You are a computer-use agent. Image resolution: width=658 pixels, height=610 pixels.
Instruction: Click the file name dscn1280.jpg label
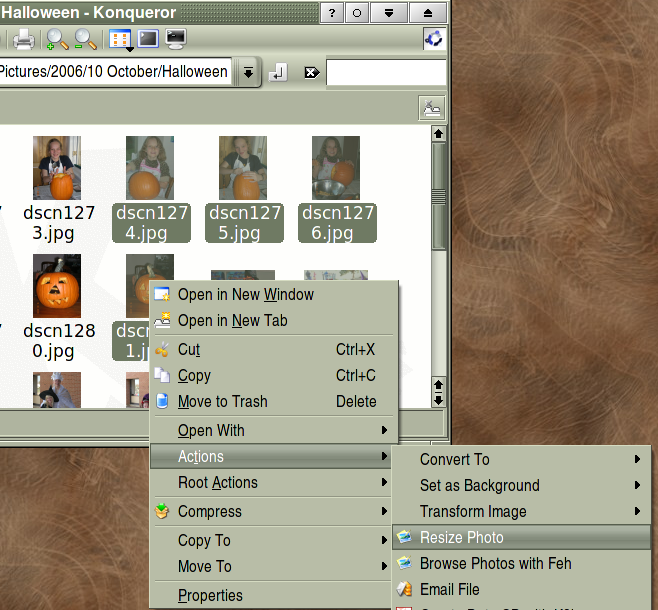pos(59,341)
